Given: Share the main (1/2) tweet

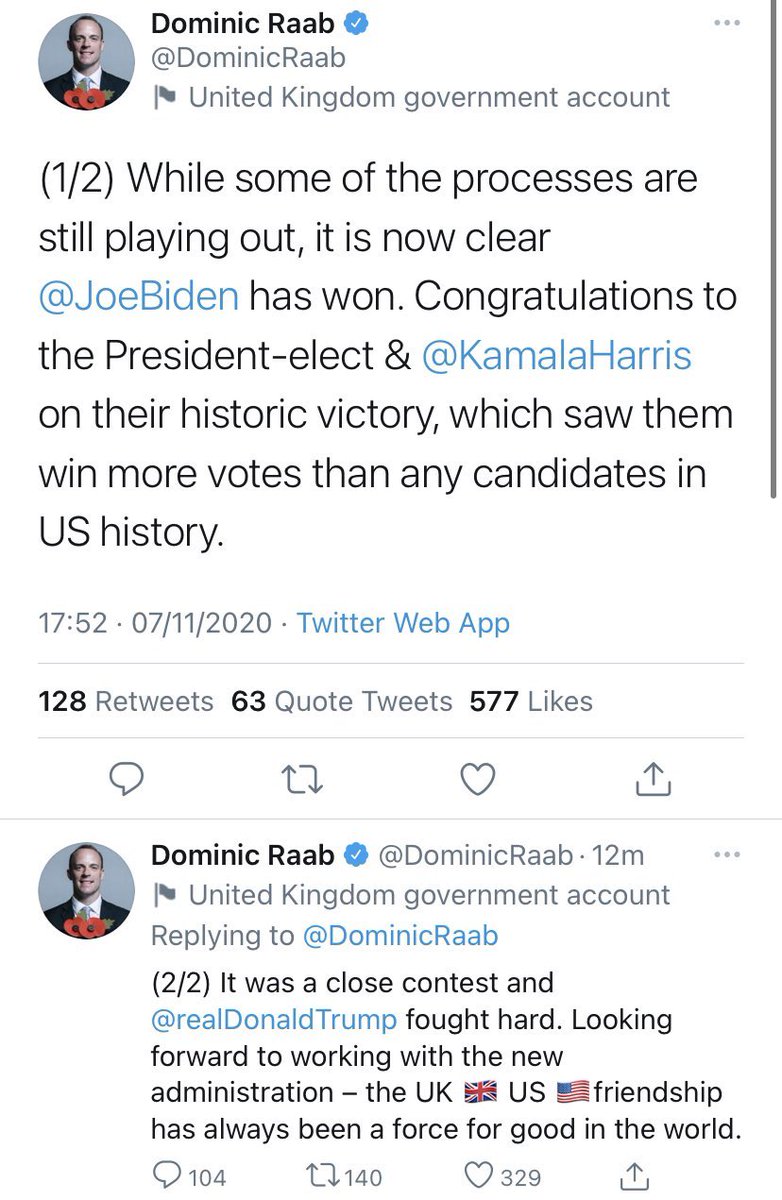Looking at the screenshot, I should click(x=651, y=779).
